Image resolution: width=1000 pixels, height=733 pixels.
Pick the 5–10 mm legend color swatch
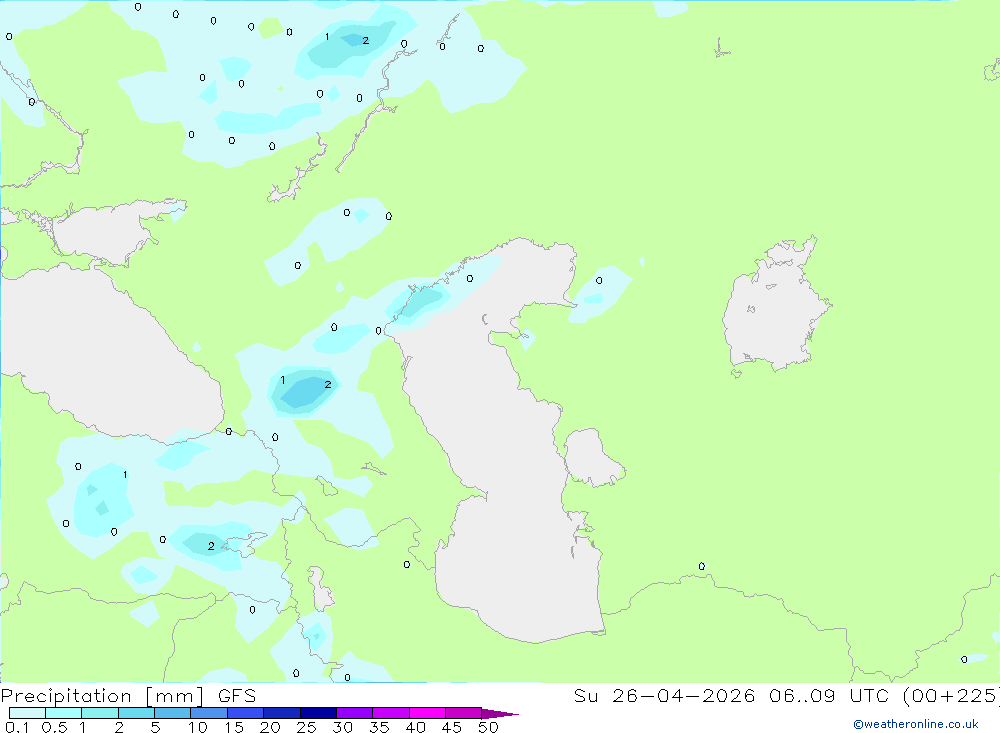click(x=173, y=713)
